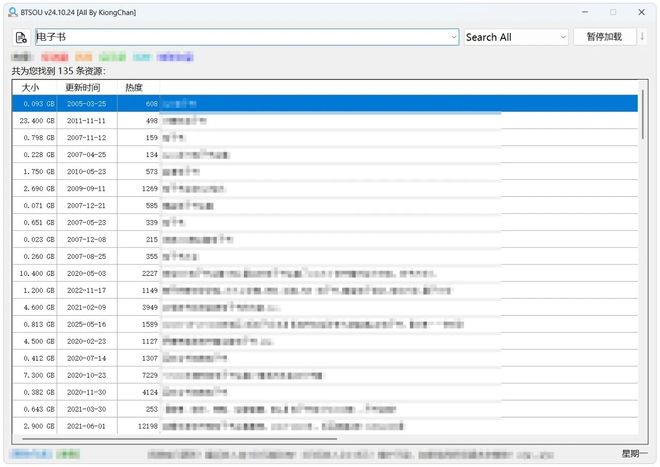The image size is (660, 467).
Task: Sort results by 更新时间 column header
Action: pyautogui.click(x=84, y=87)
